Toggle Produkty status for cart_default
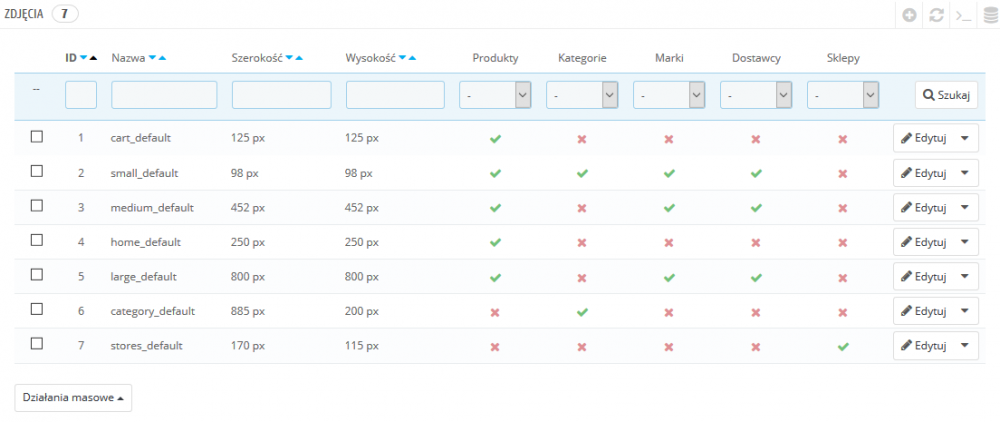The height and width of the screenshot is (422, 1000). pos(495,138)
